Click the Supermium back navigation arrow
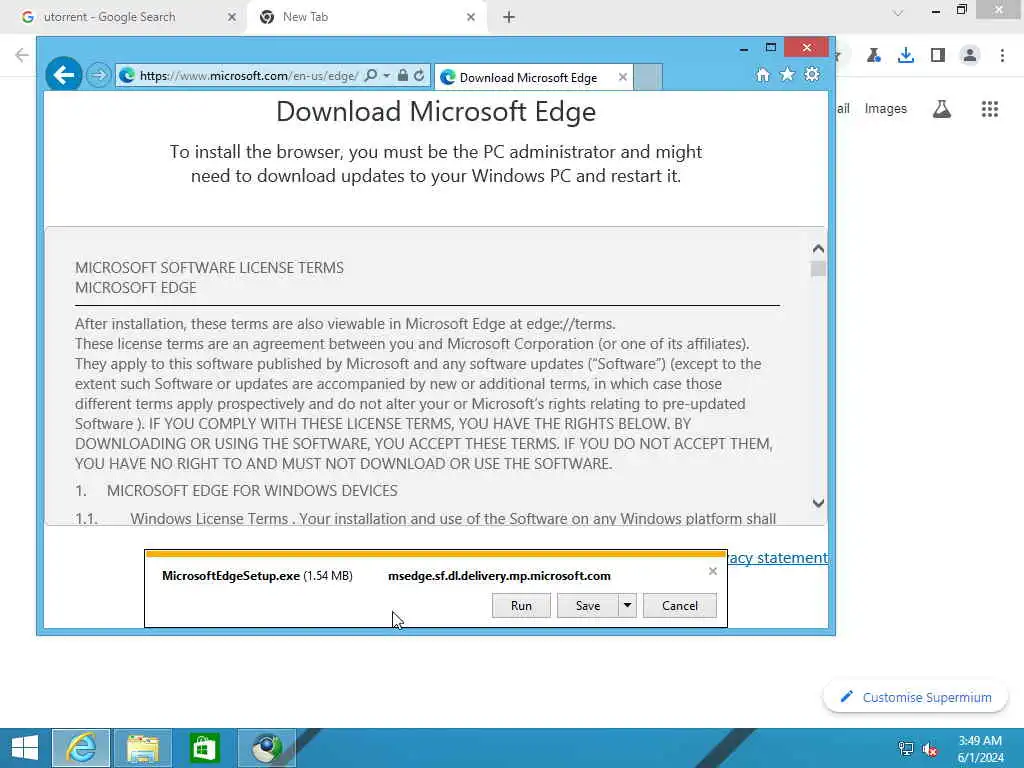 tap(22, 56)
